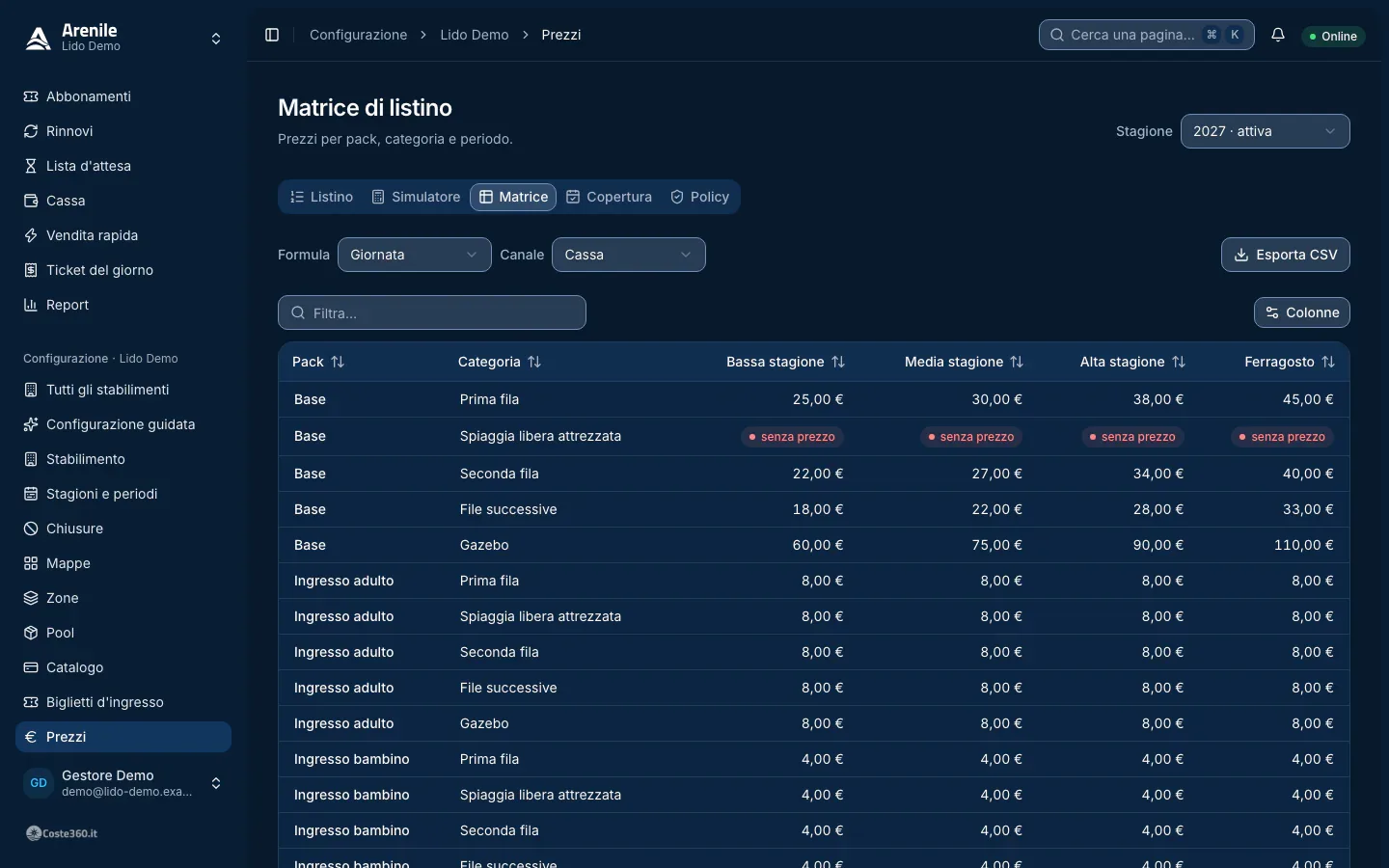Viewport: 1389px width, 868px height.
Task: Open the notifications bell
Action: [1278, 35]
